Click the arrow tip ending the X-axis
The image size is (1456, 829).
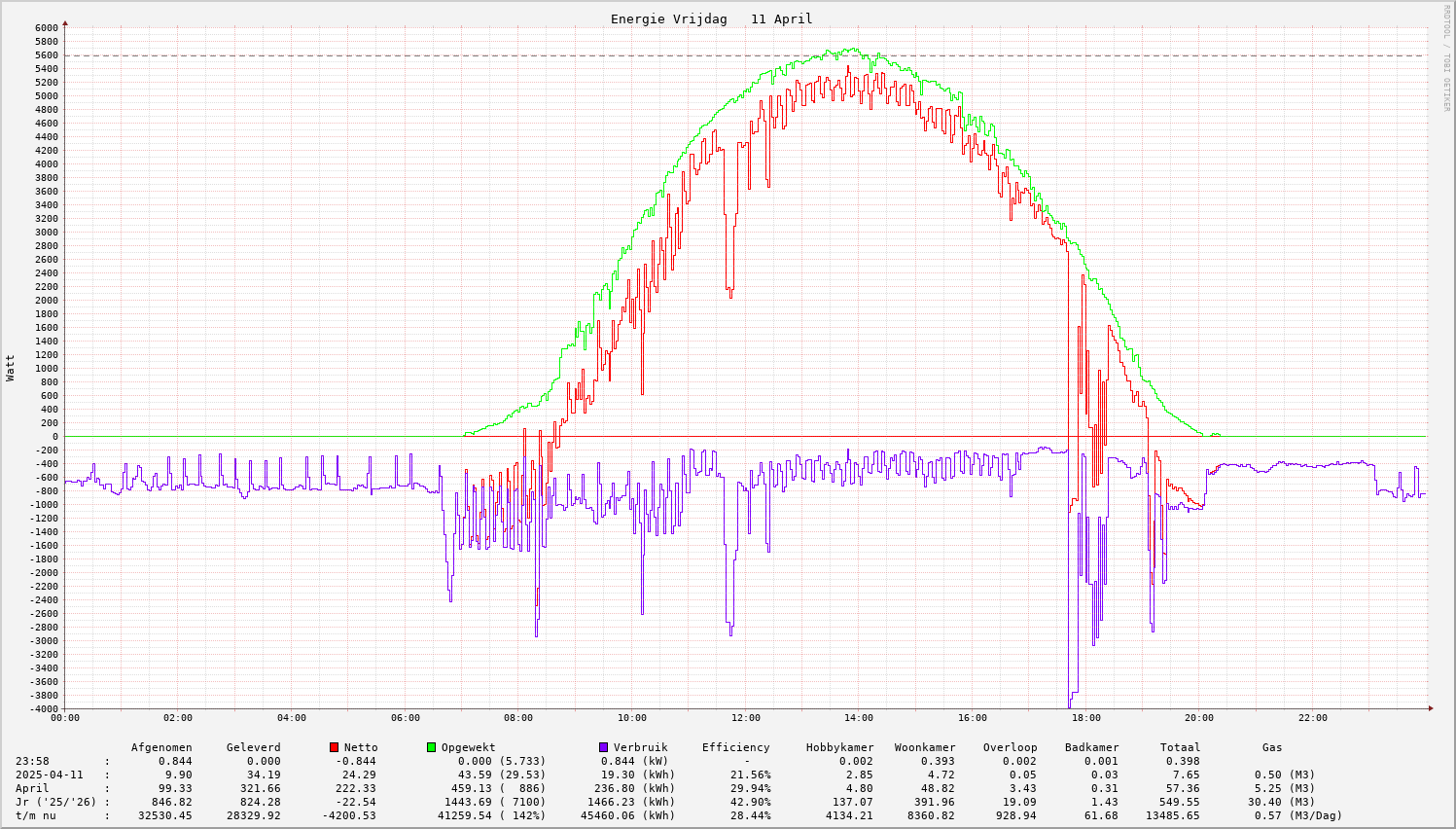[x=1431, y=708]
